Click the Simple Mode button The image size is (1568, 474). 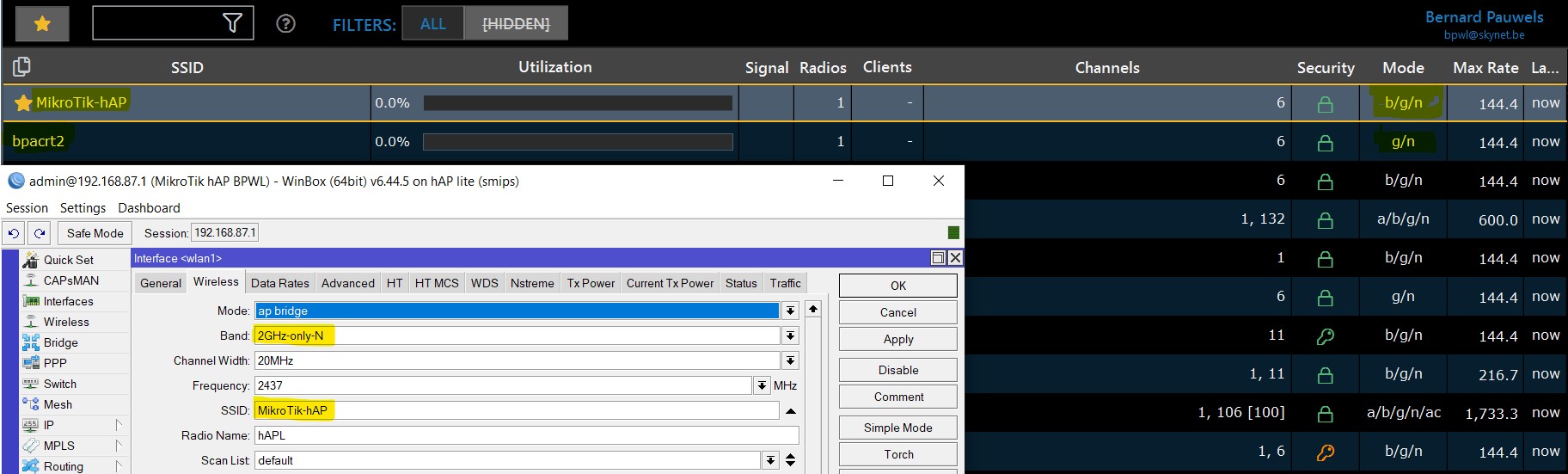[x=898, y=428]
